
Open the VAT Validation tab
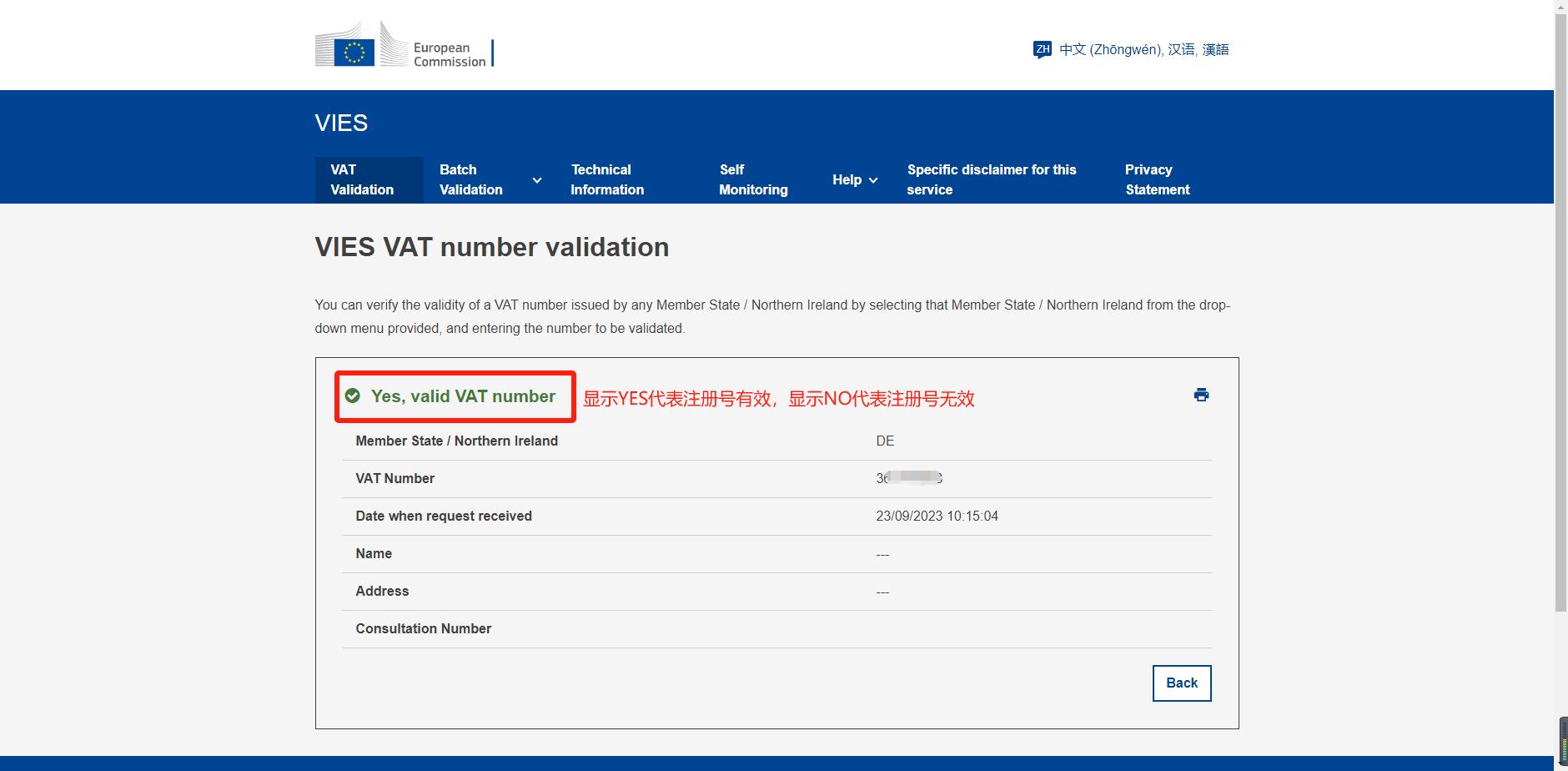click(x=369, y=179)
